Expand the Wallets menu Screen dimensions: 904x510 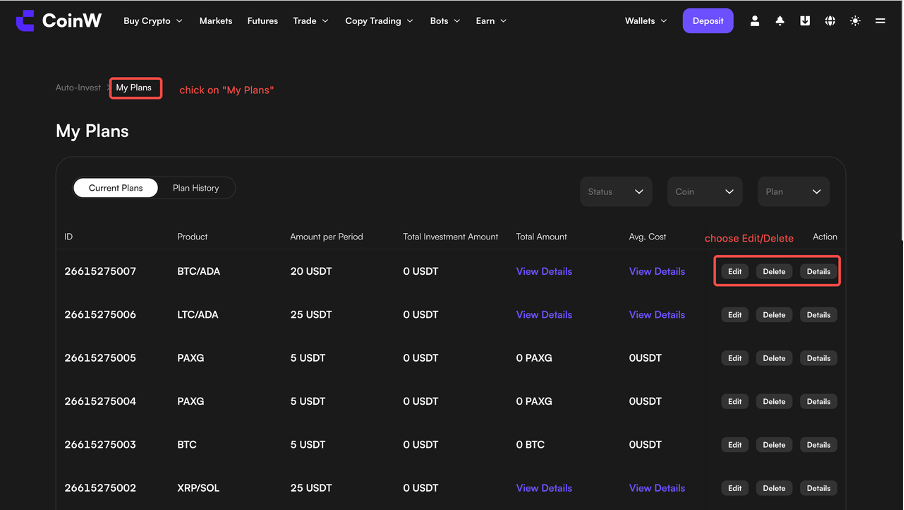(646, 21)
